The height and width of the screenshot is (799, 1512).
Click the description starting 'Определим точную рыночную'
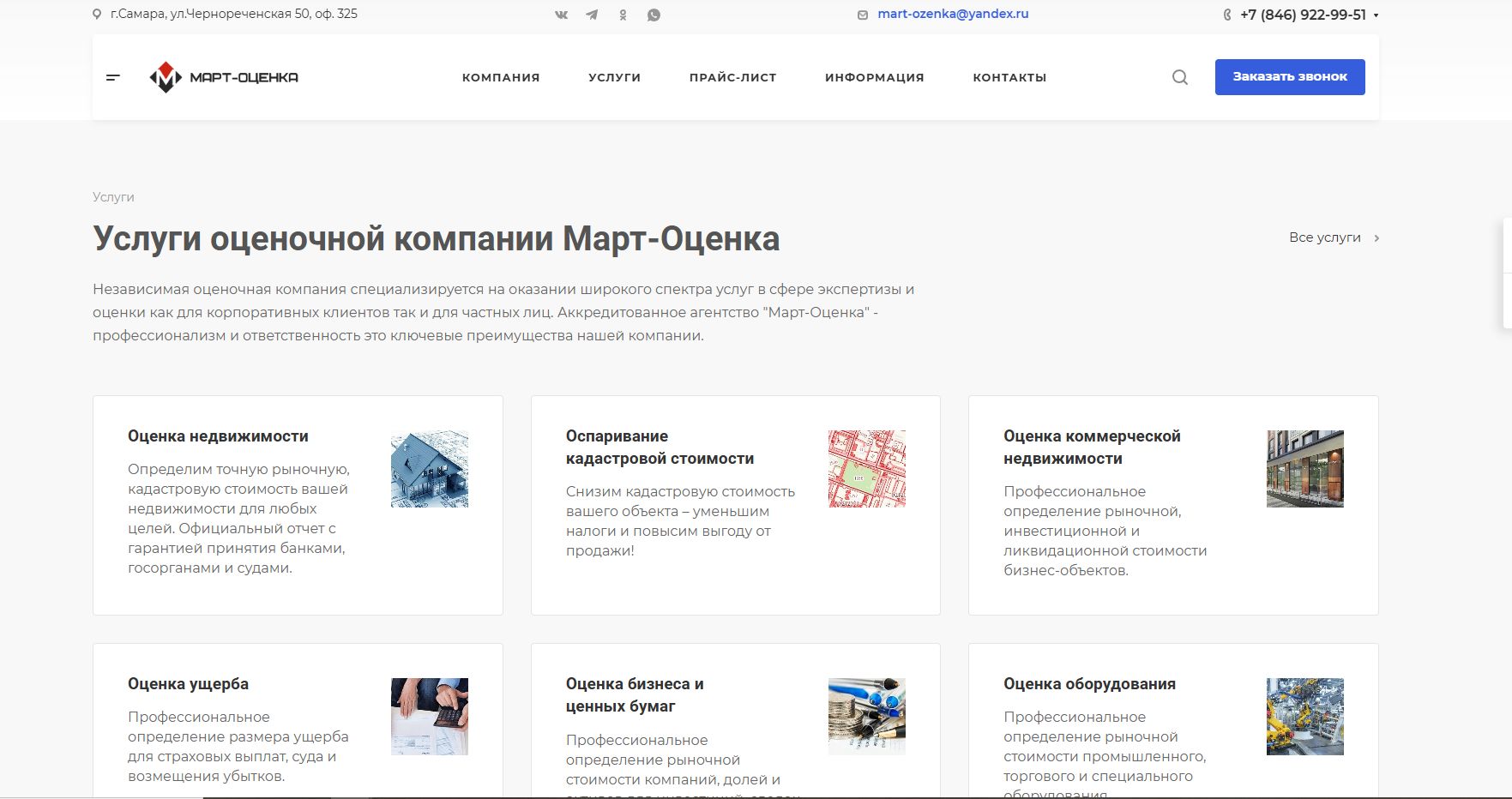coord(238,519)
